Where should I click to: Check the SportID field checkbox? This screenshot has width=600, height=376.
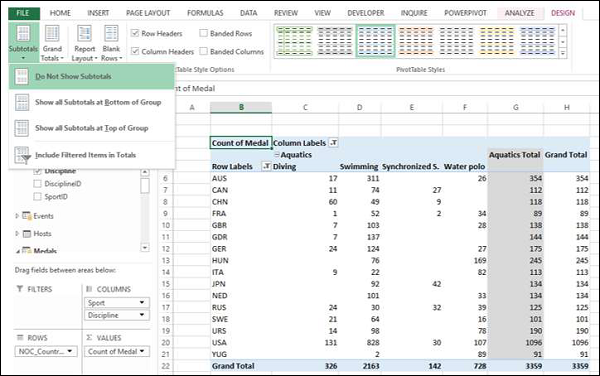38,197
